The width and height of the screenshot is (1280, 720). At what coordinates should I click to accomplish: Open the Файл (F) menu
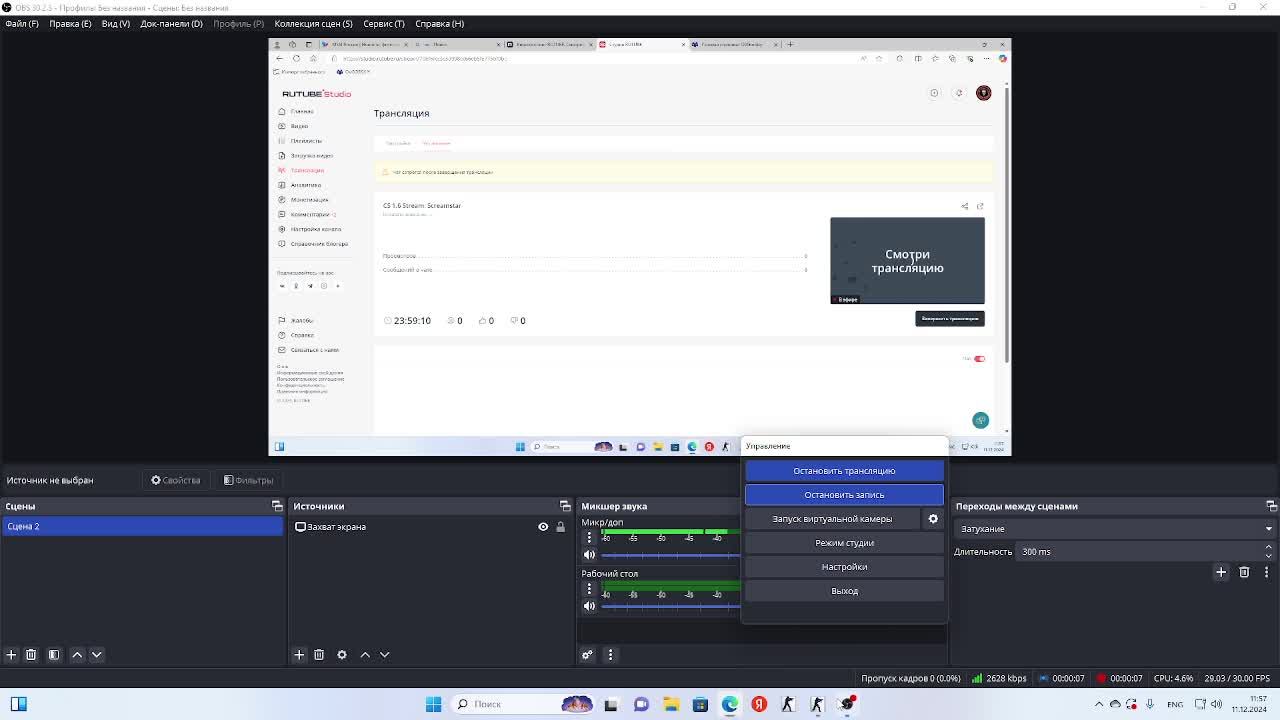22,23
